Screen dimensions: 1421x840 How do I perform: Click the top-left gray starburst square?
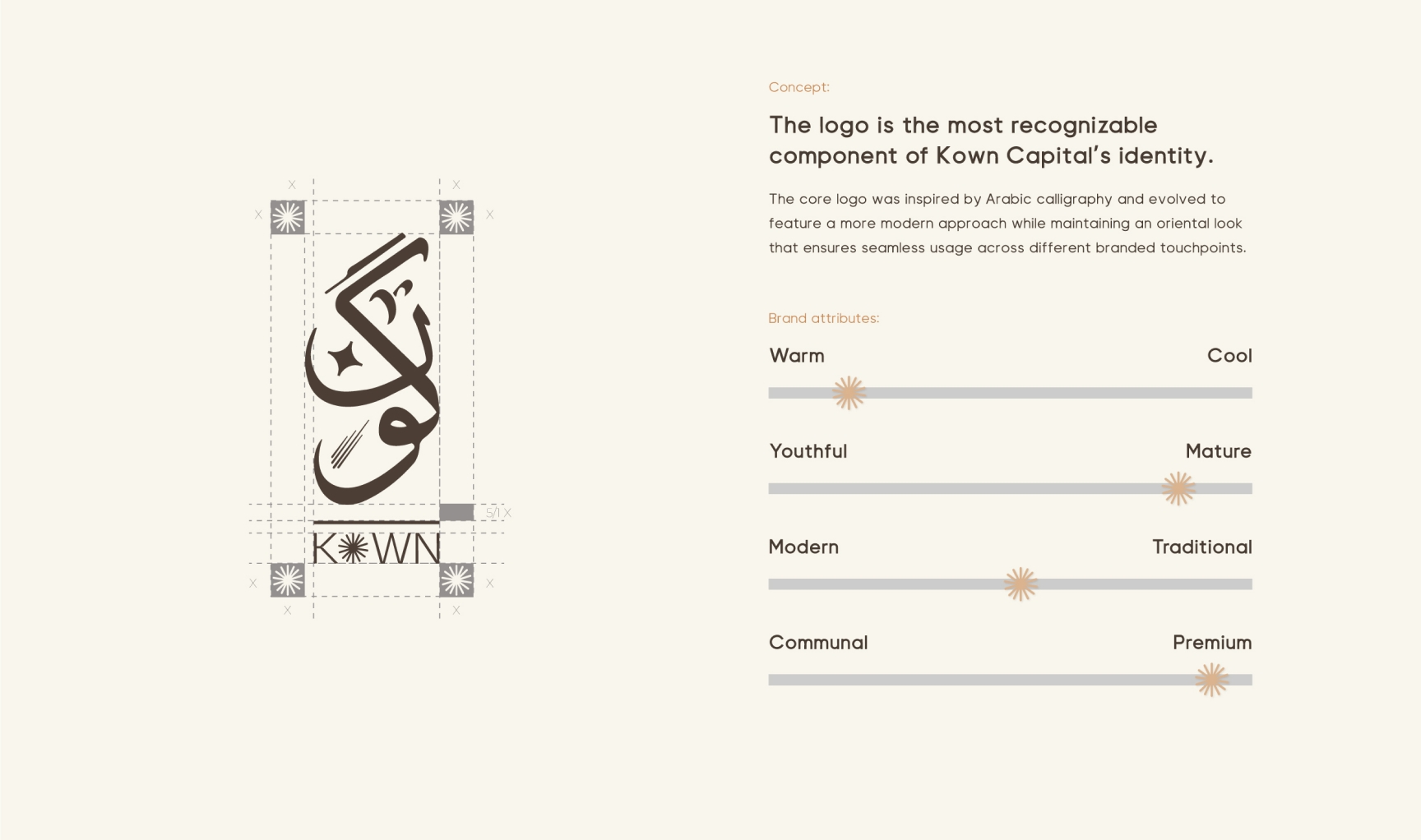click(288, 218)
